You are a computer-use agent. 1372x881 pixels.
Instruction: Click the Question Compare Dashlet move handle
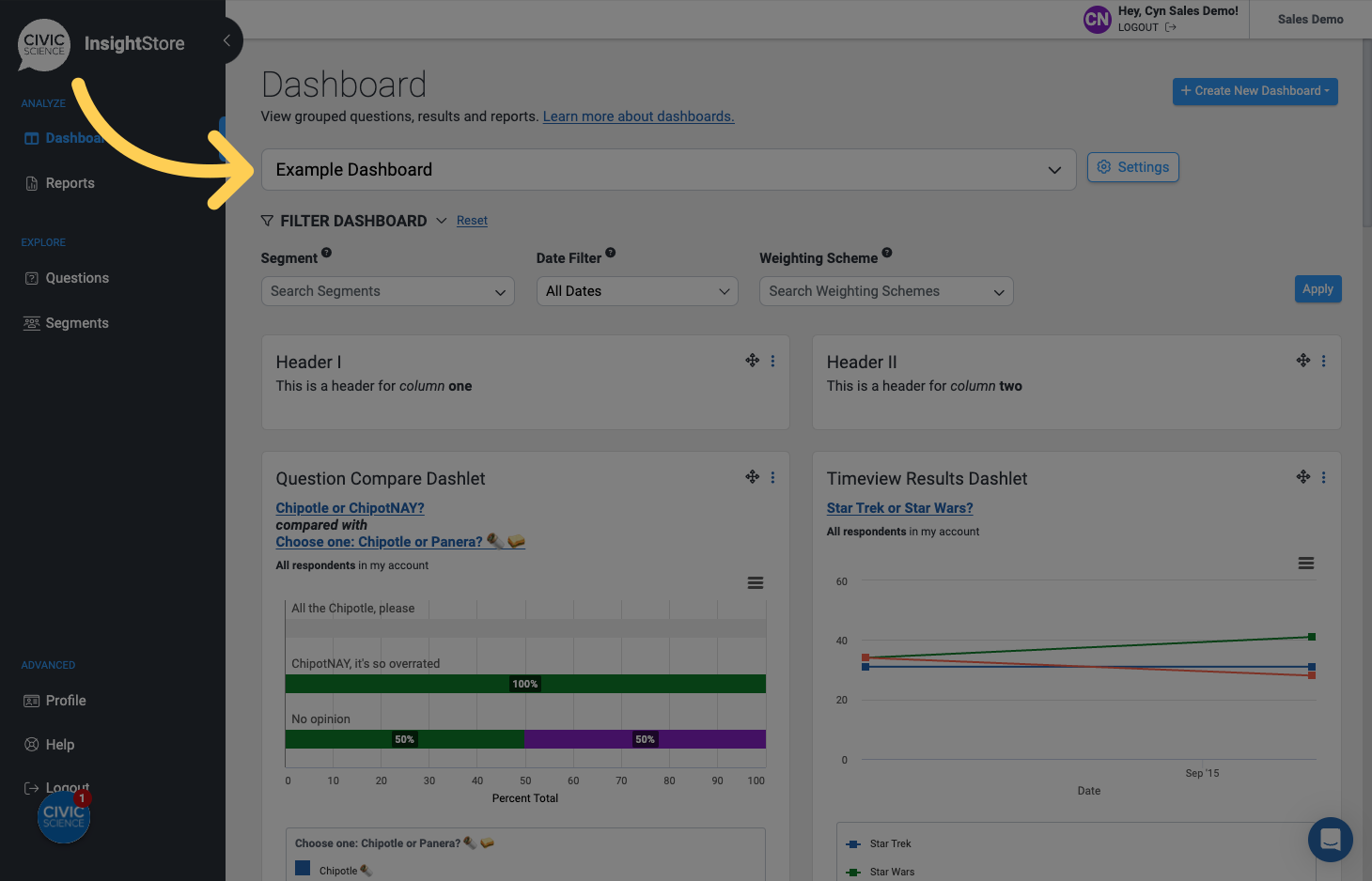pos(753,477)
